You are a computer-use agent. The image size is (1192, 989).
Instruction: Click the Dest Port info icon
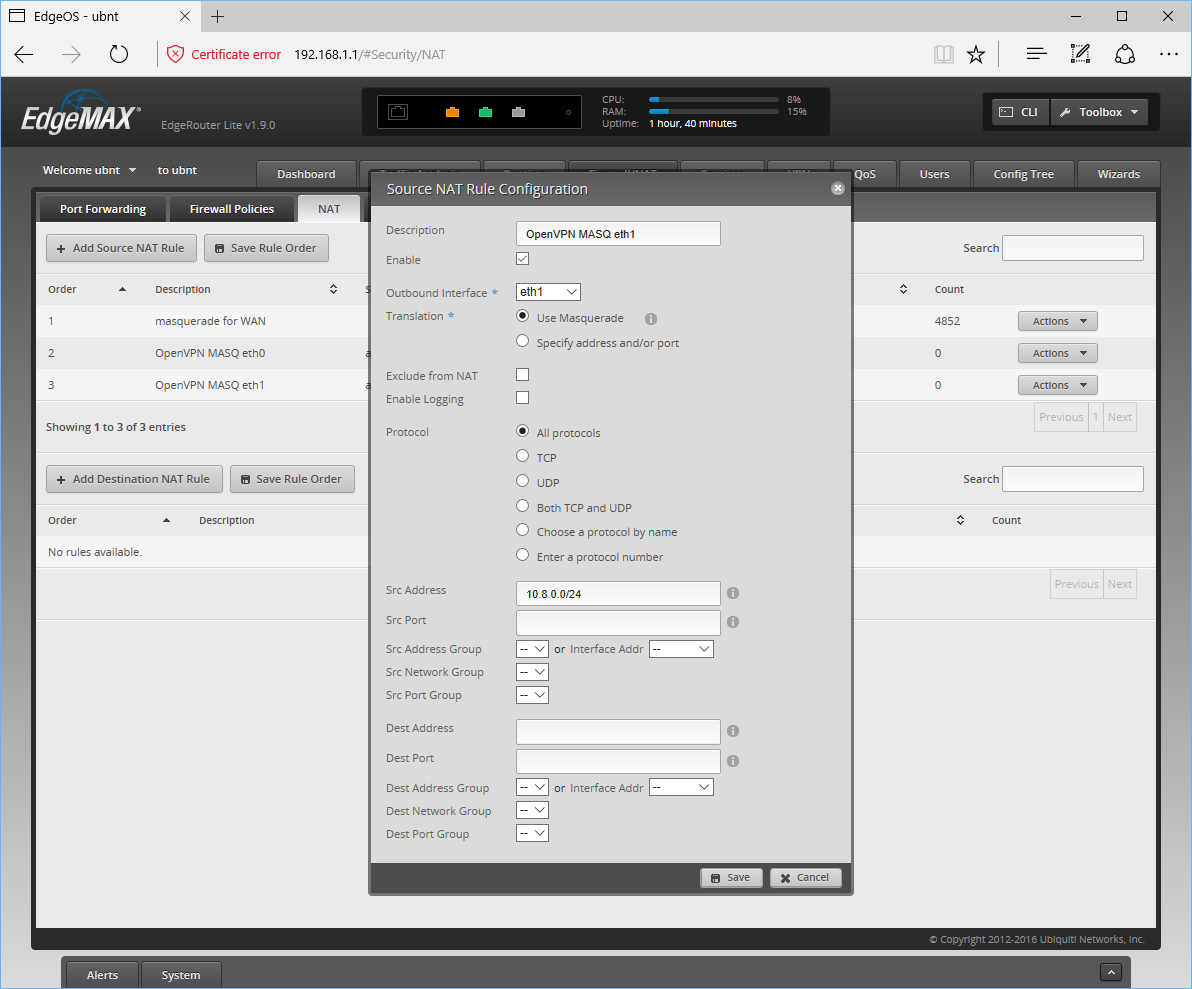[732, 761]
